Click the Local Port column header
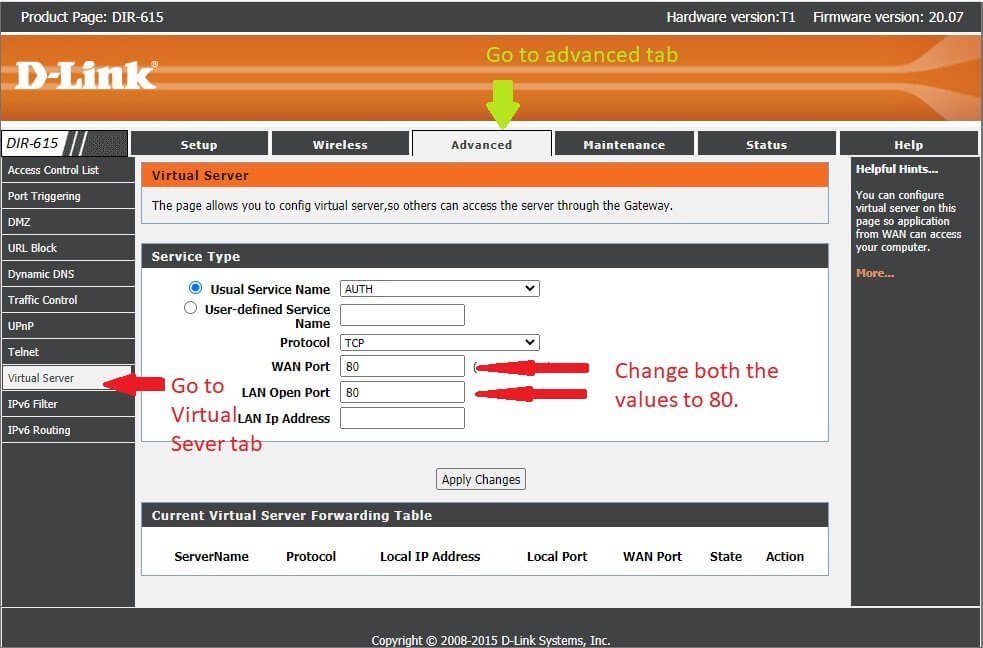 557,557
